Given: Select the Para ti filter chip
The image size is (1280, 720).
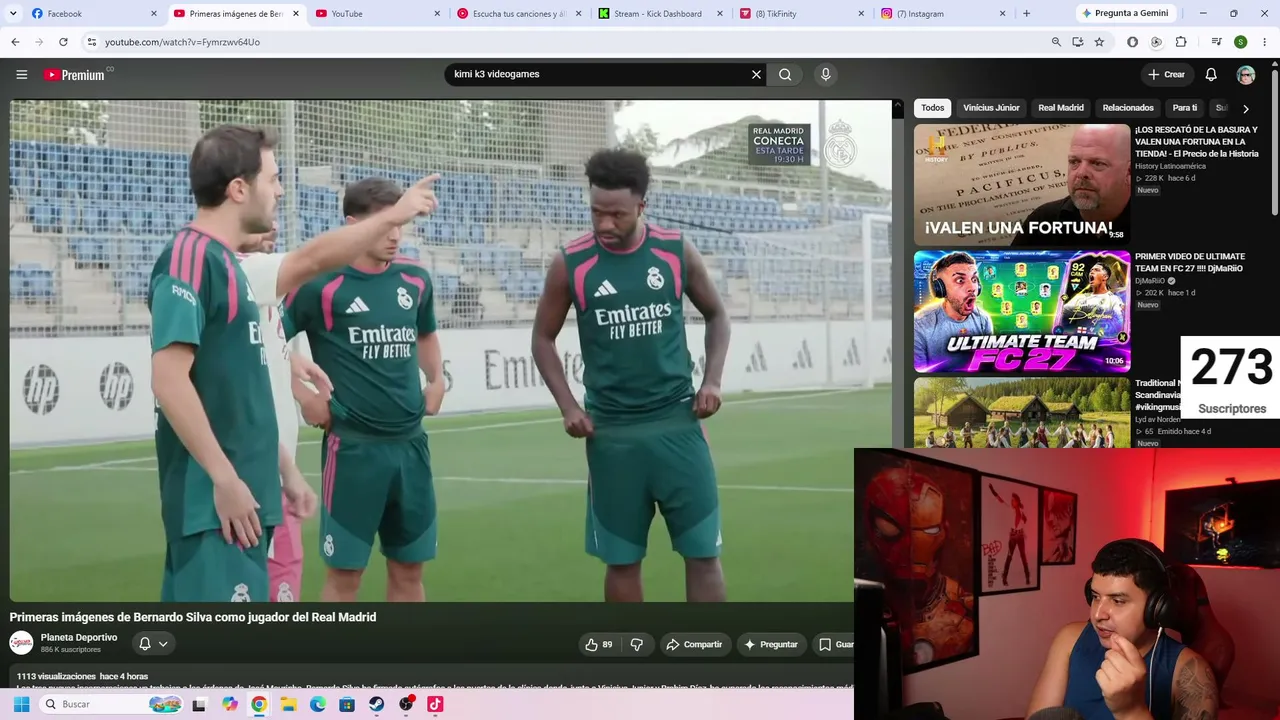Looking at the screenshot, I should pos(1185,108).
